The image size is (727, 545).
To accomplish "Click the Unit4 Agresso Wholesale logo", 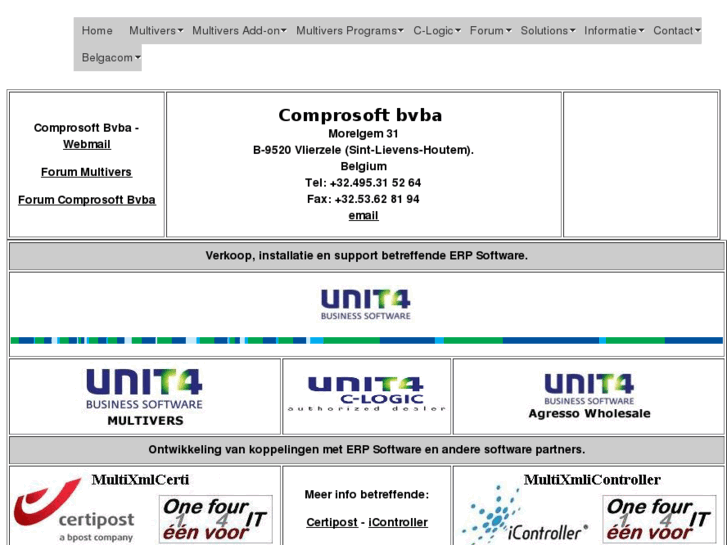I will coord(589,396).
